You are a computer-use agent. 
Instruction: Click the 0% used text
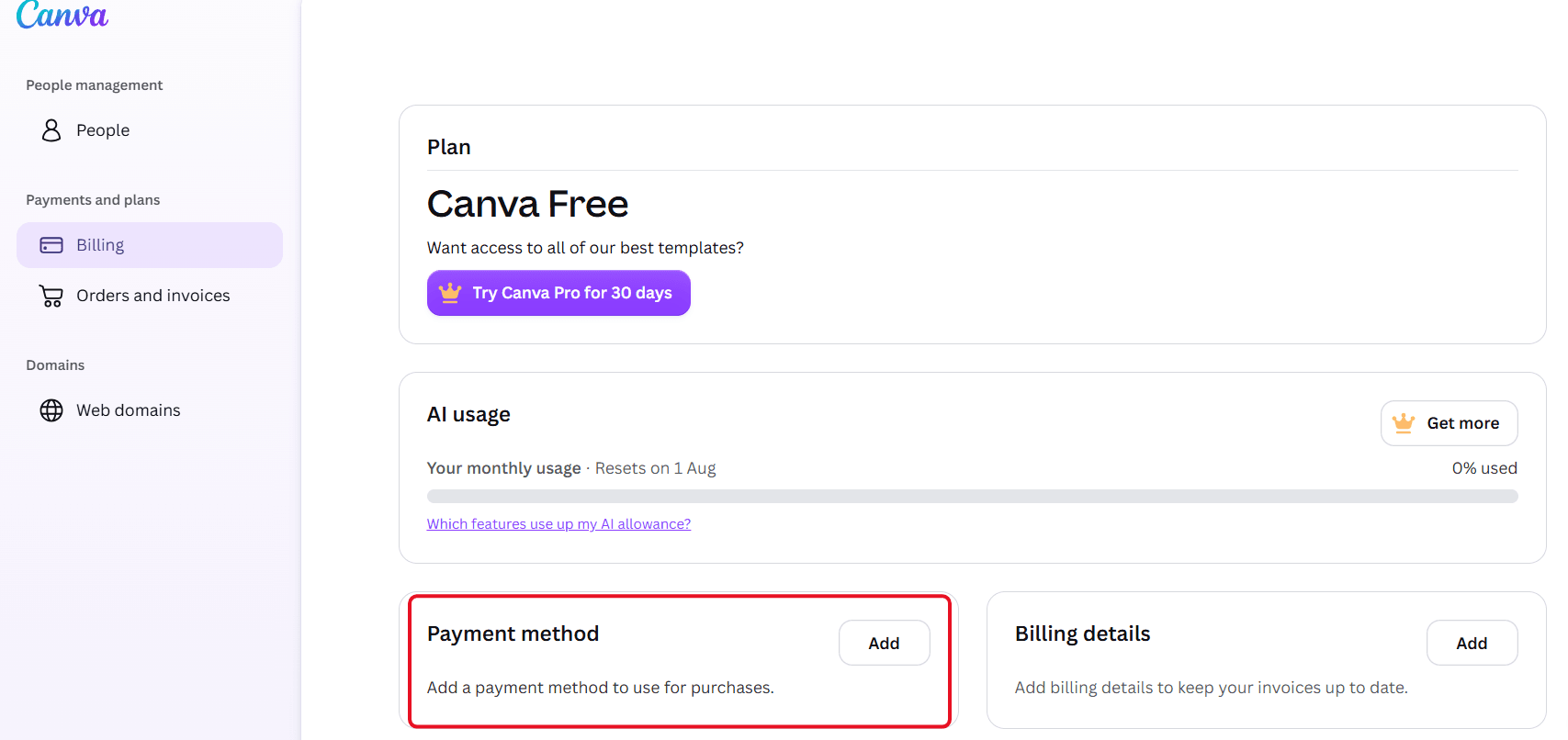[1484, 468]
